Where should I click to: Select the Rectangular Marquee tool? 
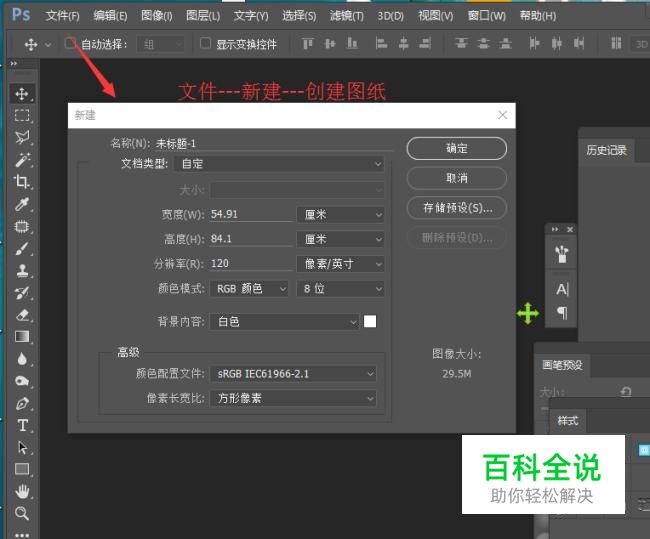[x=22, y=115]
